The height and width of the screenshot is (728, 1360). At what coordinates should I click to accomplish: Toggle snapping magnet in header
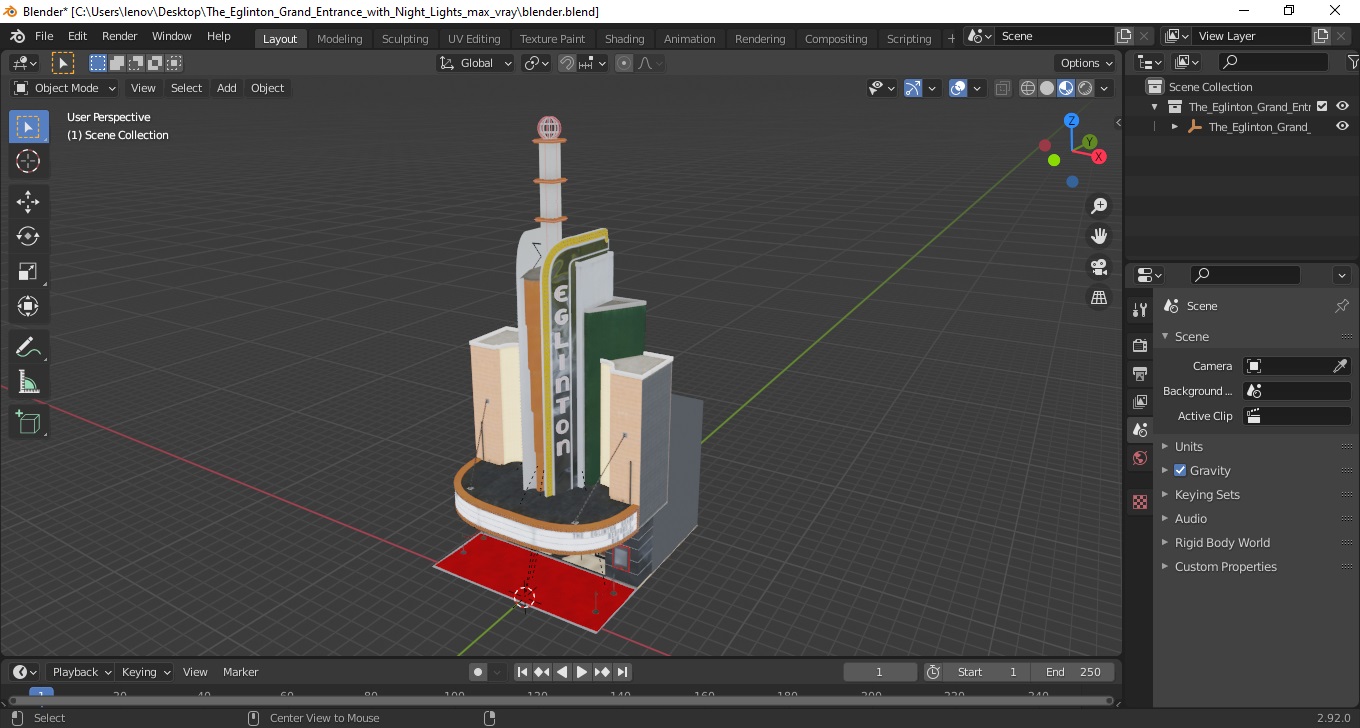tap(567, 63)
